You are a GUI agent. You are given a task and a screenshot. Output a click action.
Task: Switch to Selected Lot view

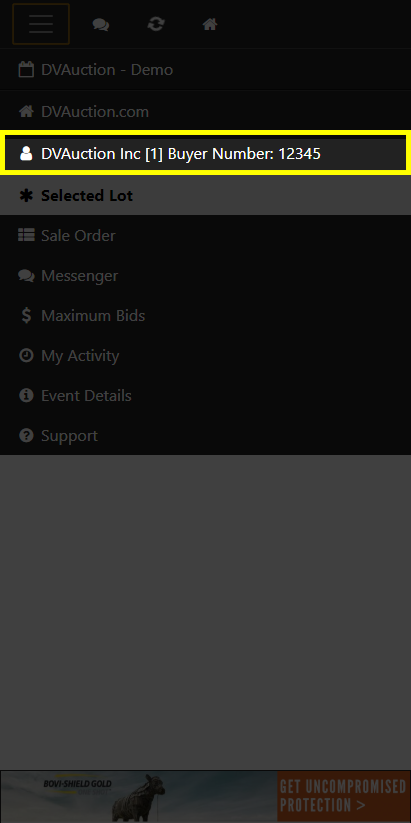(205, 195)
